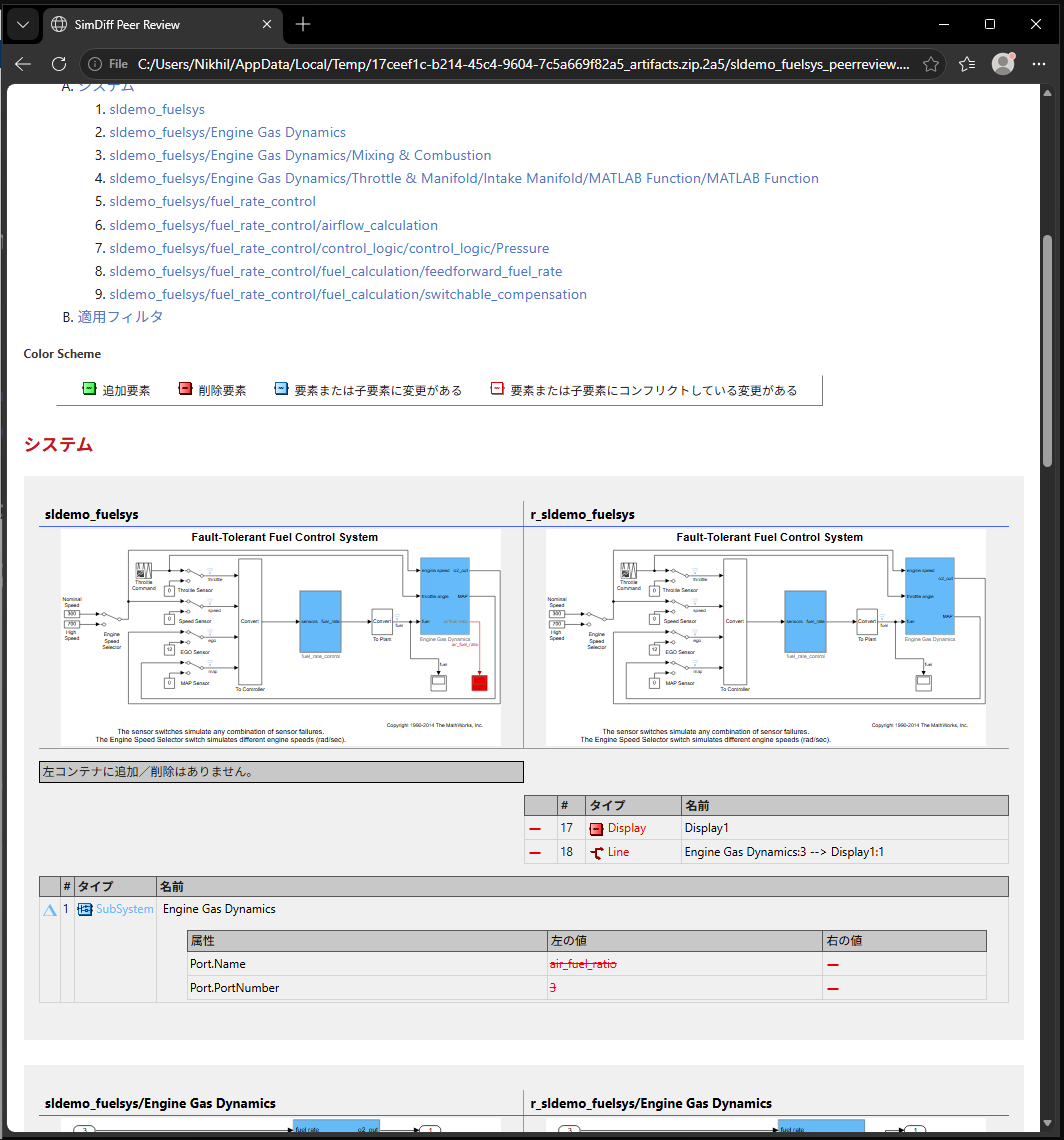The height and width of the screenshot is (1140, 1064).
Task: Click the blue 要素または子要素に変更がある legend icon
Action: 281,389
